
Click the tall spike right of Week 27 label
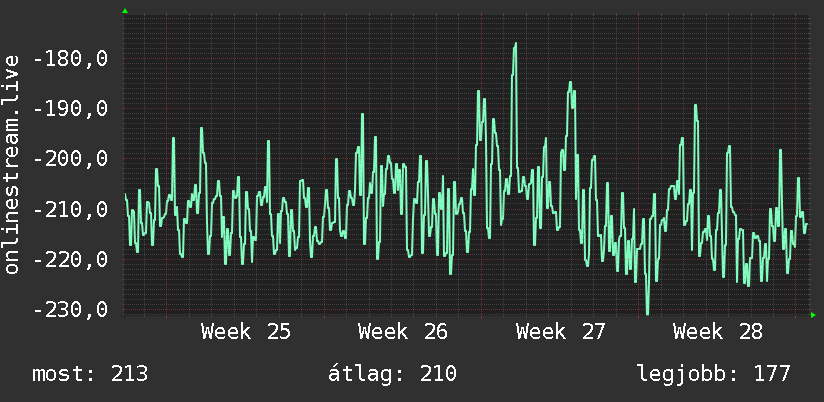pos(571,83)
